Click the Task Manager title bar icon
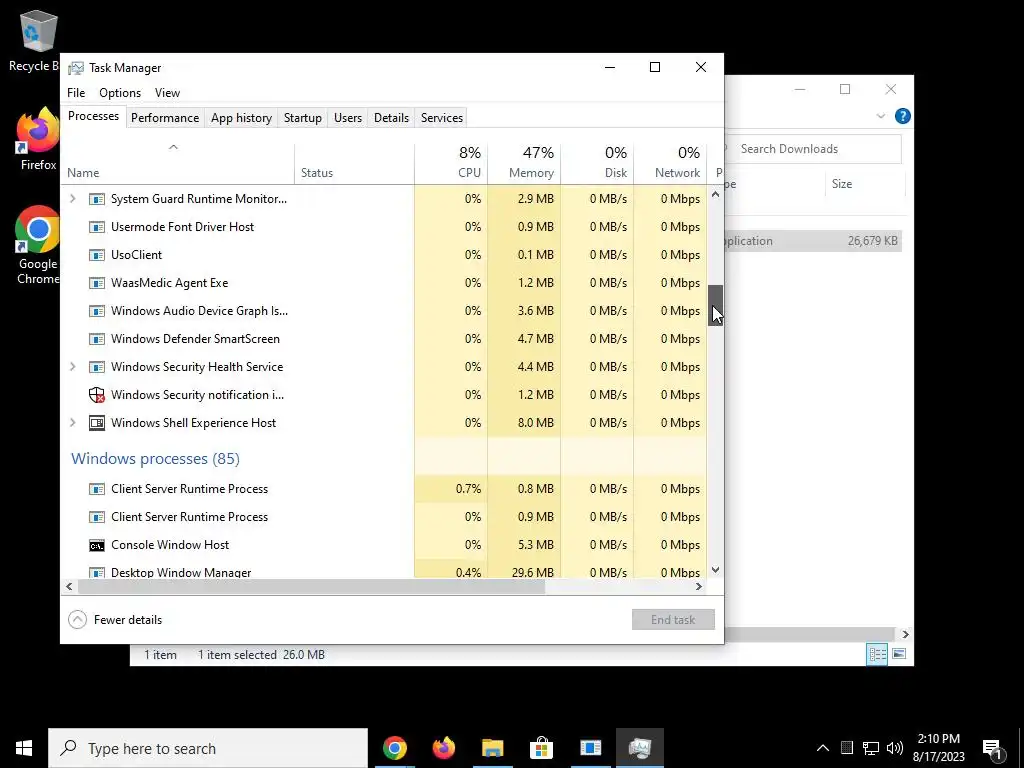This screenshot has width=1024, height=768. [x=76, y=68]
